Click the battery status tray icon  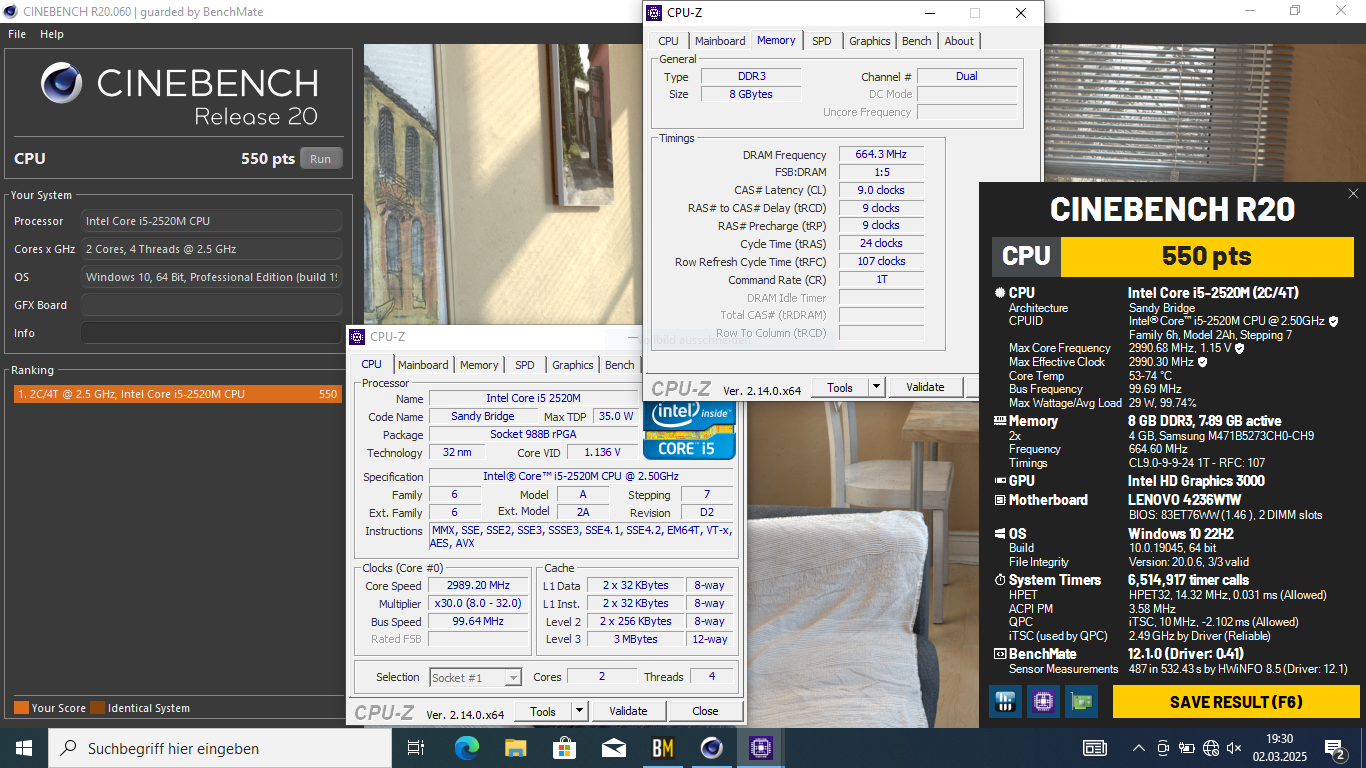pos(1187,748)
